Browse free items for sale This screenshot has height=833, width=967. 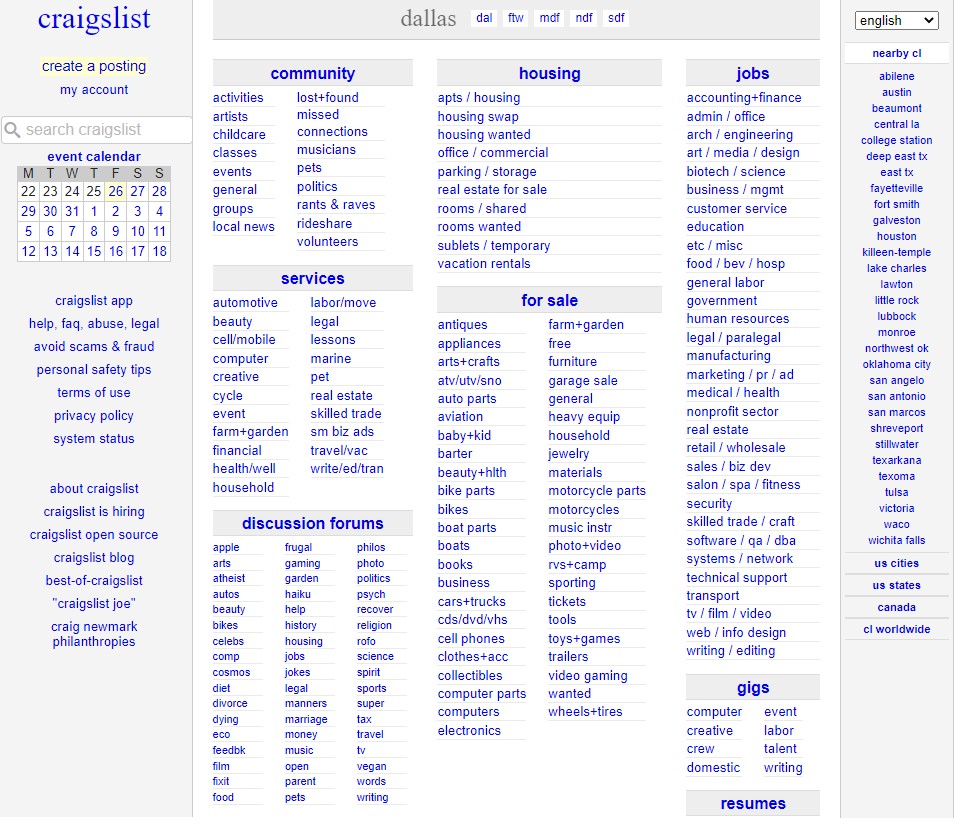559,343
